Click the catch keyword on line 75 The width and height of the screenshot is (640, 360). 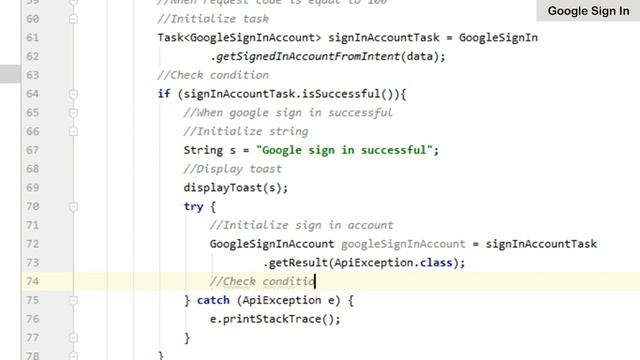[x=213, y=300]
